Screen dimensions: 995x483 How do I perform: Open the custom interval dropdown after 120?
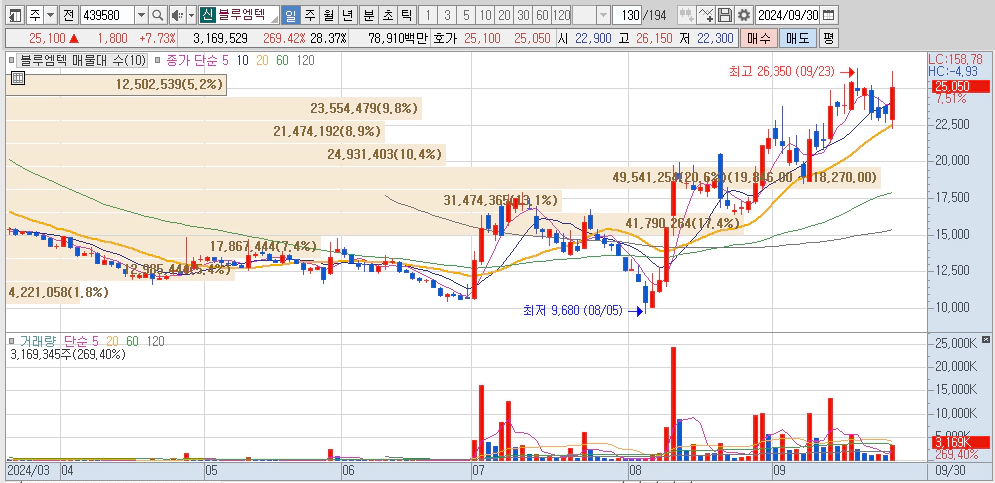603,15
